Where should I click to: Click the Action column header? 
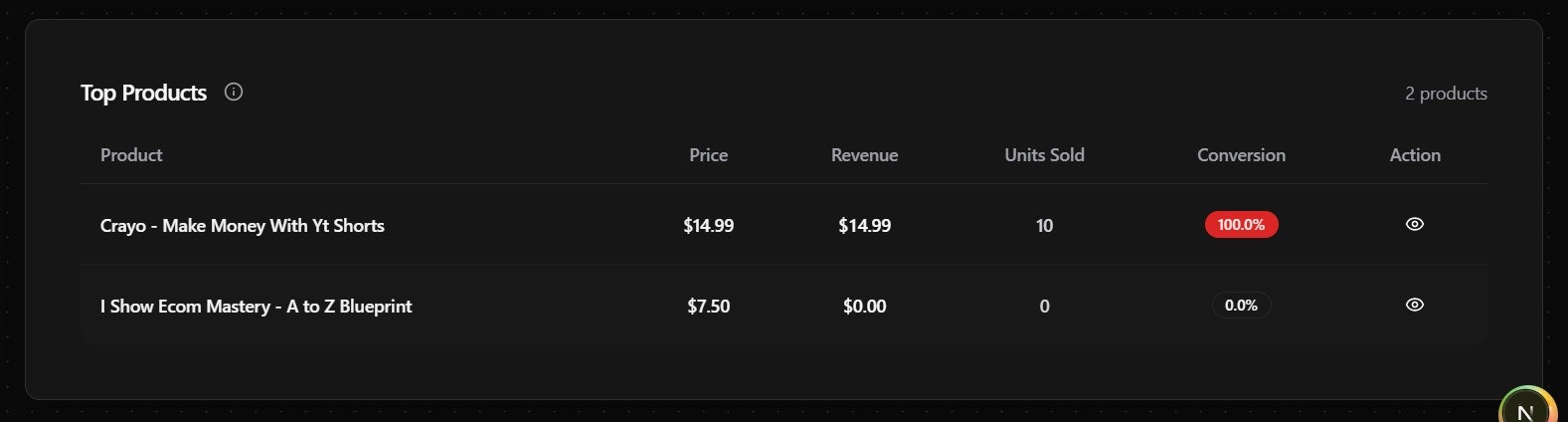(1415, 155)
